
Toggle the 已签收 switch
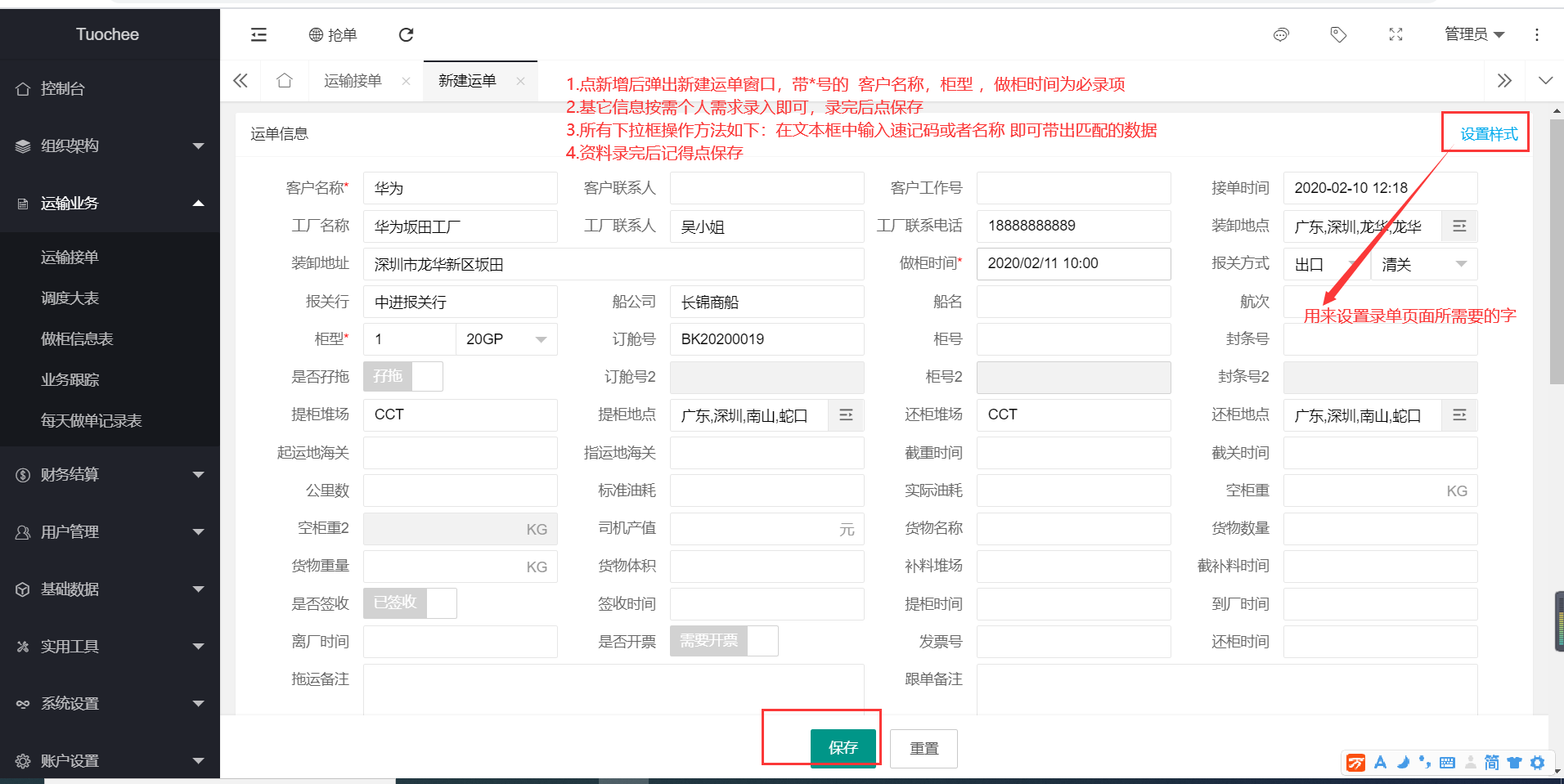pos(410,603)
